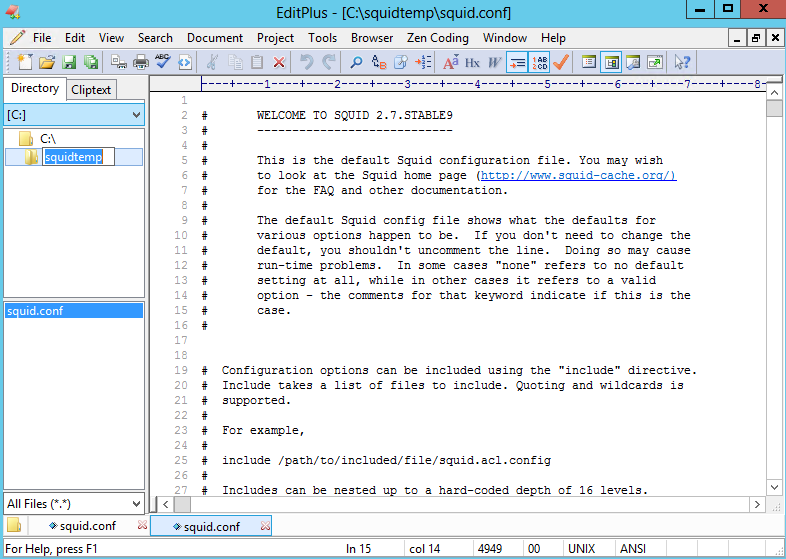This screenshot has width=786, height=559.
Task: Open Find with the magnifier icon
Action: [356, 62]
